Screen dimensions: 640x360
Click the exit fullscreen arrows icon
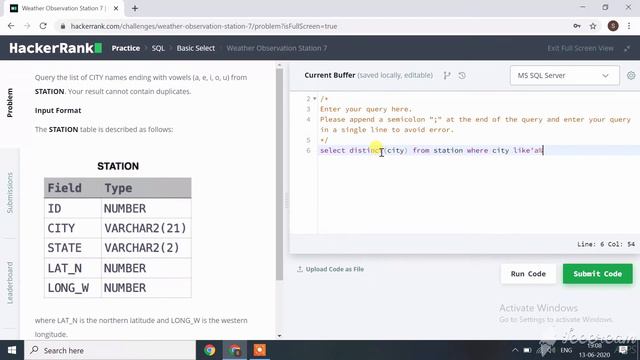(627, 48)
